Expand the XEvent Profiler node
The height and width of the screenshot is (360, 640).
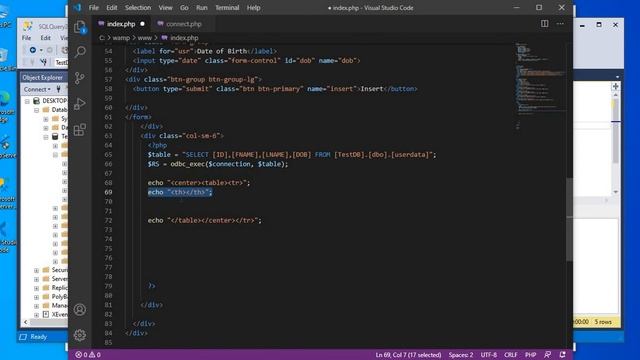(x=36, y=315)
